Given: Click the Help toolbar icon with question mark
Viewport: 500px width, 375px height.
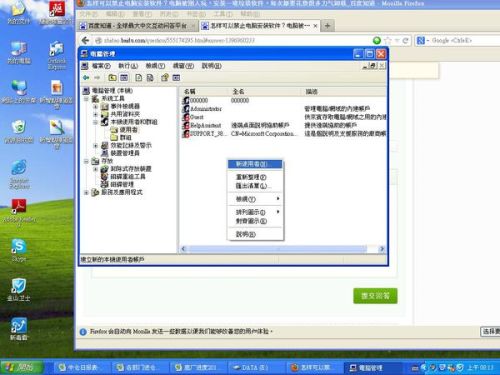Looking at the screenshot, I should tap(165, 78).
